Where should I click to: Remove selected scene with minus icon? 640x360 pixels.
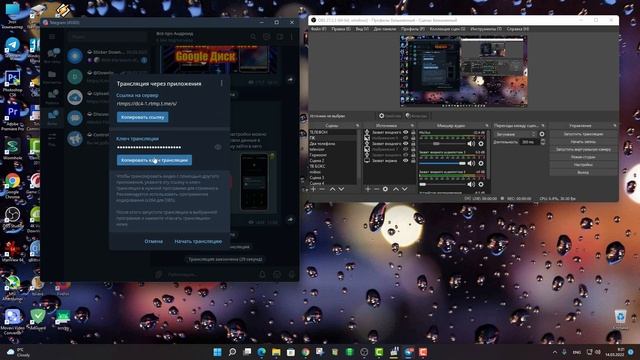pos(322,189)
